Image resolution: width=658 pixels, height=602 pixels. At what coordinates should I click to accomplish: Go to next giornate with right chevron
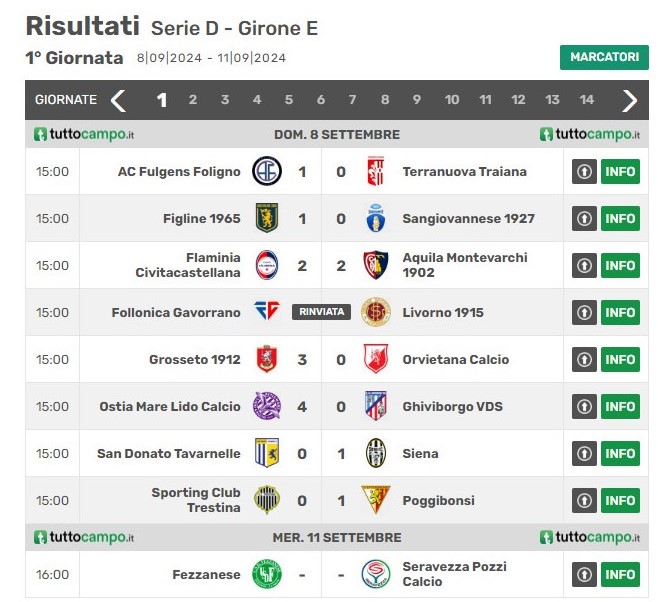tap(629, 100)
